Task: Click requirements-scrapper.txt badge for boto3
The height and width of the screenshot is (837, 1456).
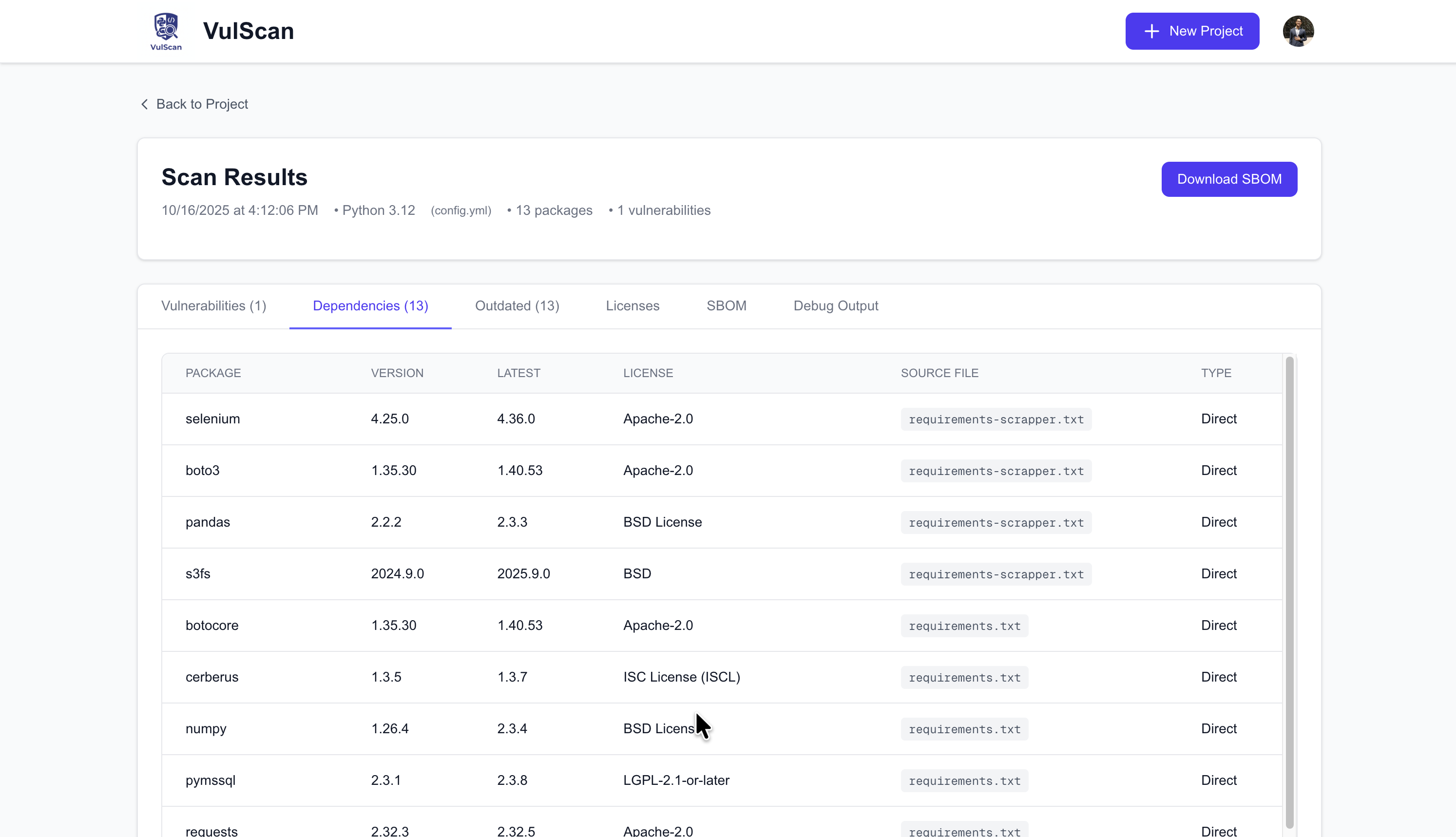Action: point(996,471)
